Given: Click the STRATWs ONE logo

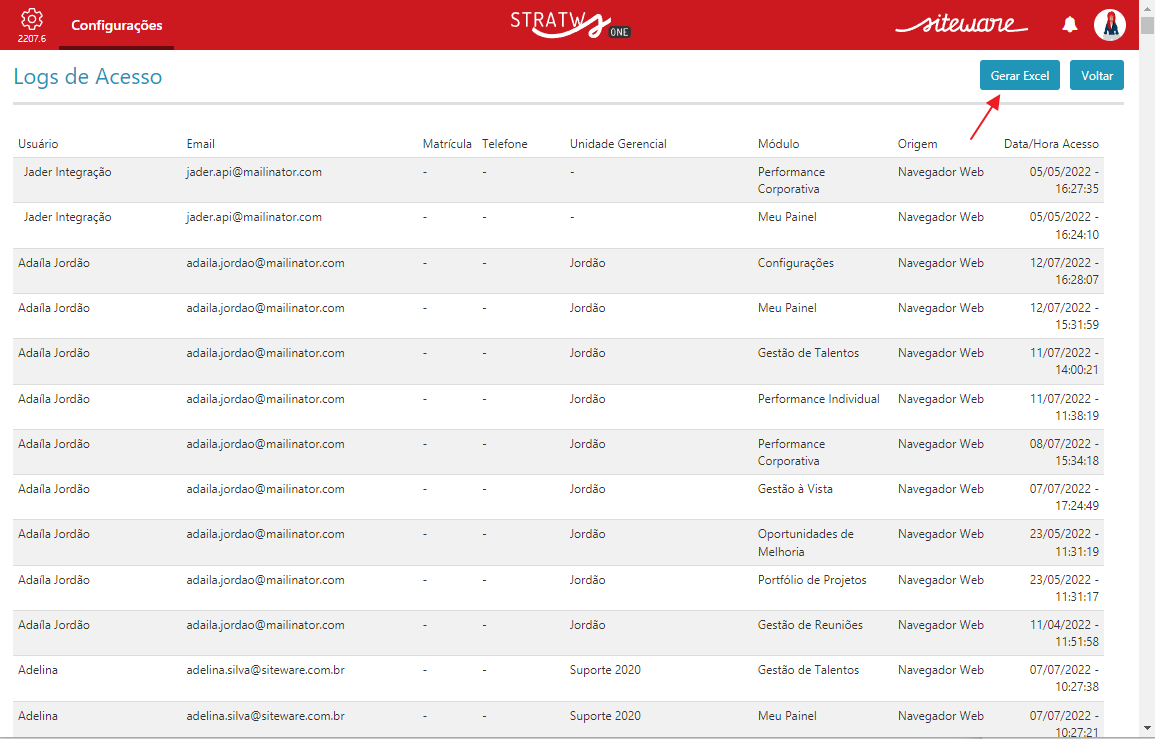Looking at the screenshot, I should pos(570,24).
